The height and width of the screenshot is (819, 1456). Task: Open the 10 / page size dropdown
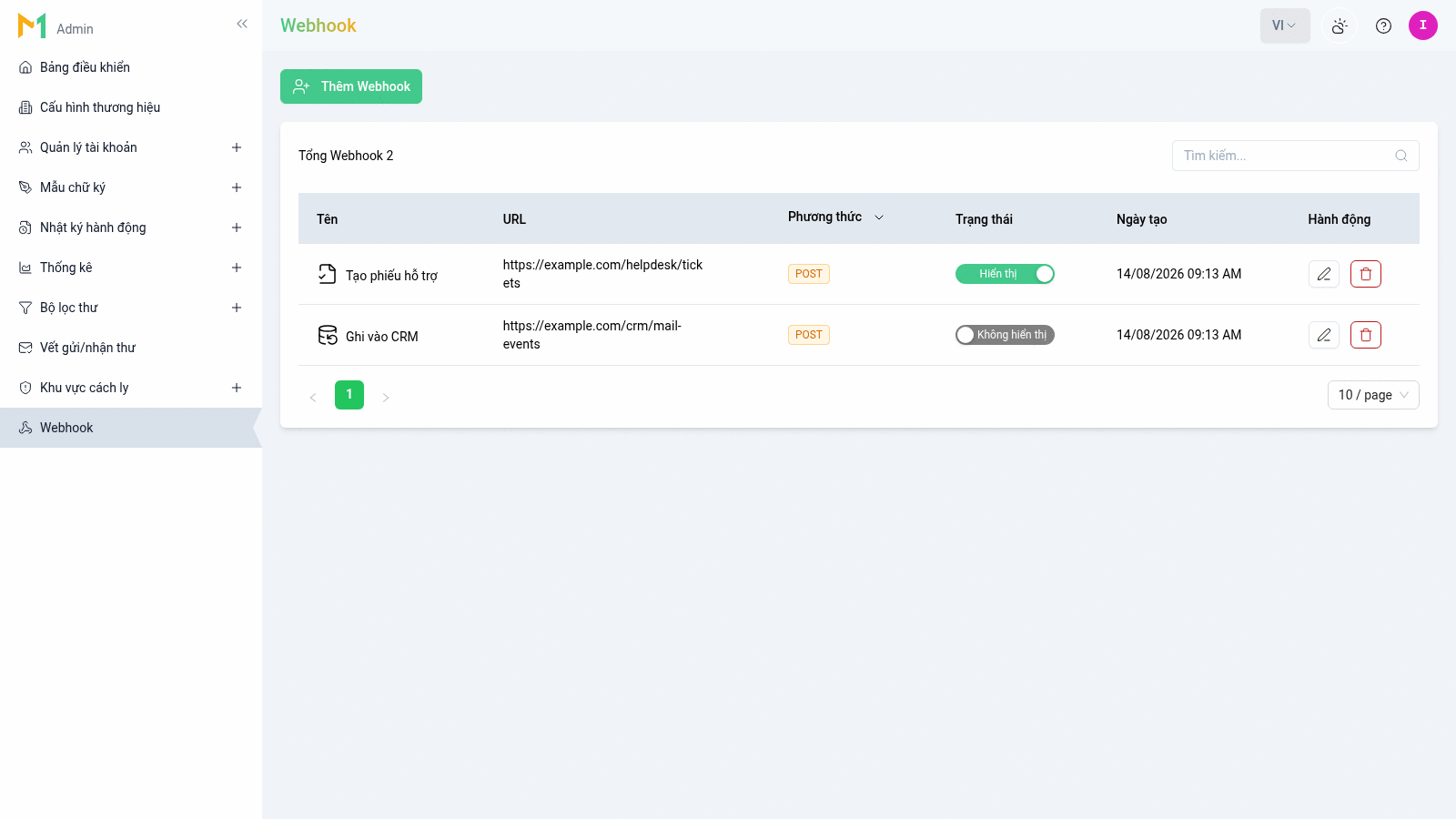(x=1373, y=395)
